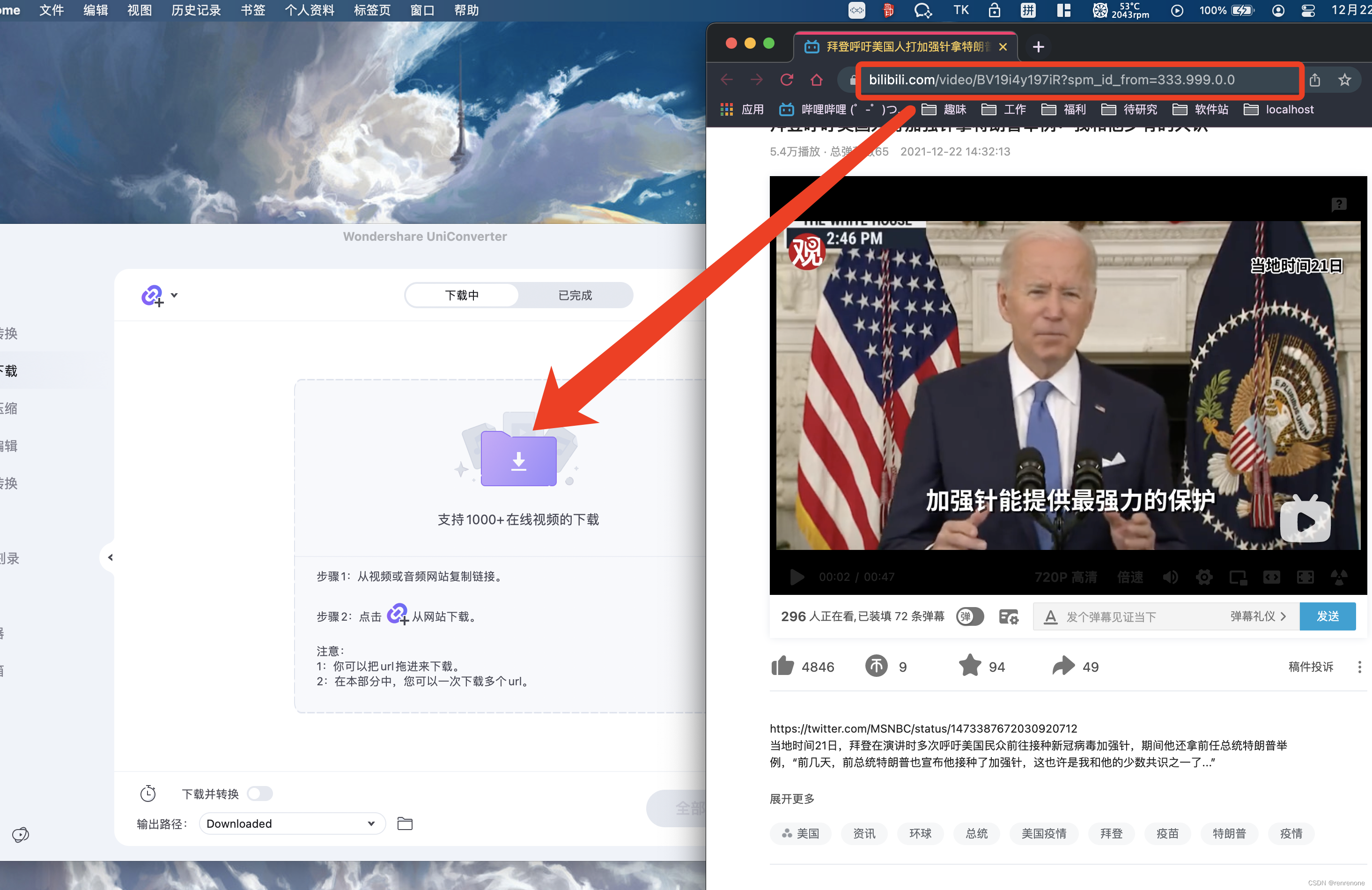The image size is (1372, 890).
Task: Click the paste URL link icon
Action: pos(152,295)
